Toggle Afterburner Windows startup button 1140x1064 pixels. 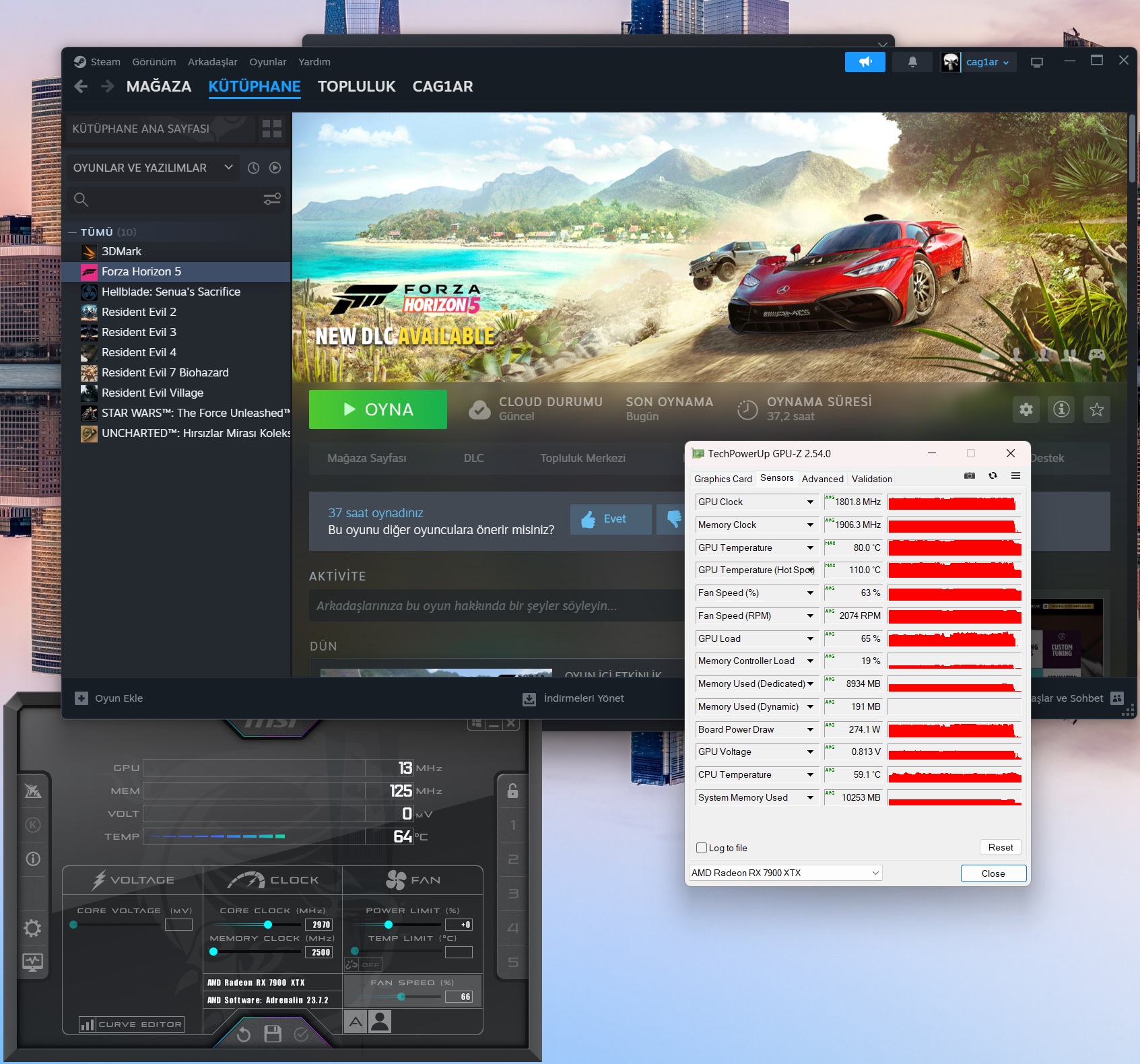477,723
